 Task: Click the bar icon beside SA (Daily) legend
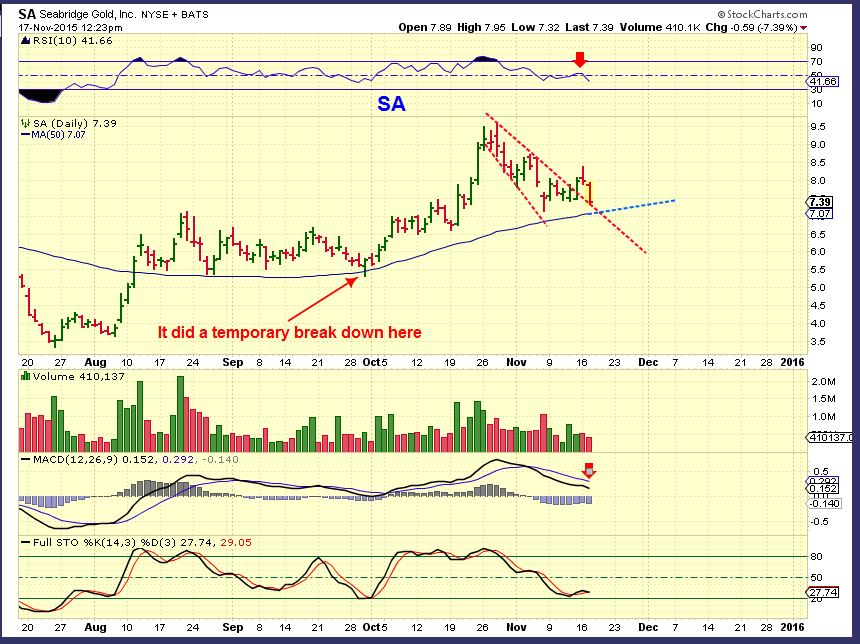[25, 123]
